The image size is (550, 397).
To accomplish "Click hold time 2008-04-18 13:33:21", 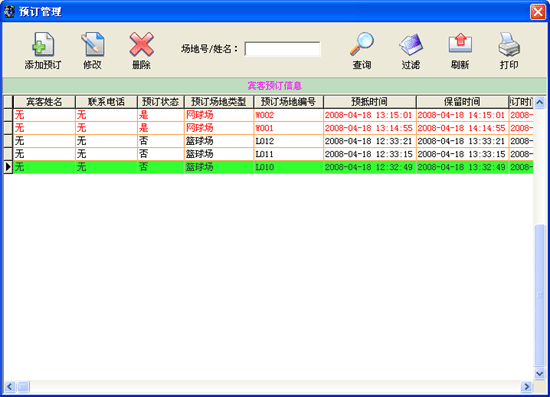I will pos(462,141).
